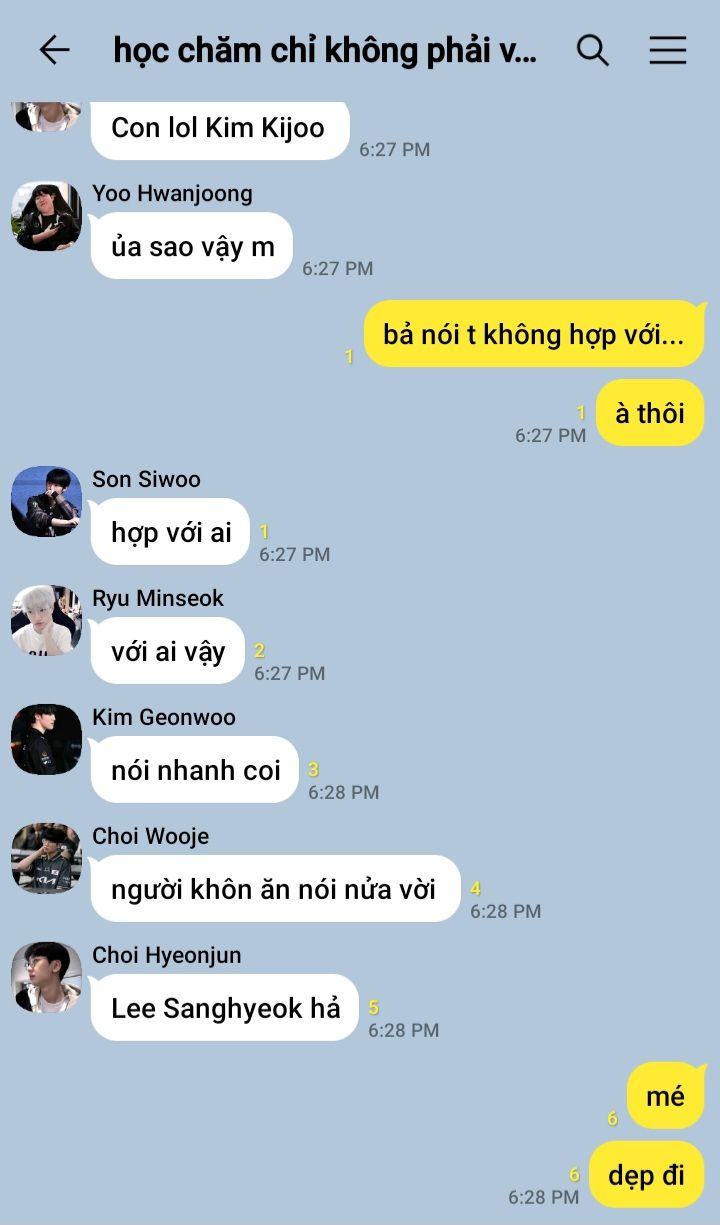Select the "Lee Sanghyeok hả" bubble
This screenshot has width=720, height=1225.
point(225,1008)
